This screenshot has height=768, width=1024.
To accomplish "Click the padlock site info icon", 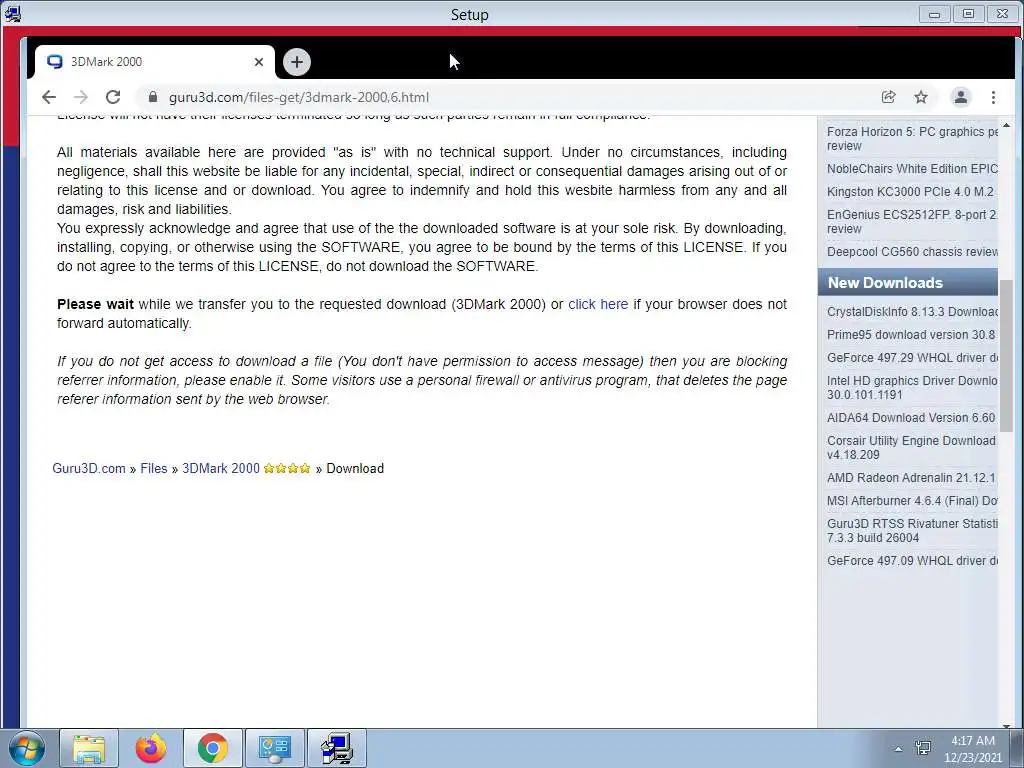I will [153, 97].
